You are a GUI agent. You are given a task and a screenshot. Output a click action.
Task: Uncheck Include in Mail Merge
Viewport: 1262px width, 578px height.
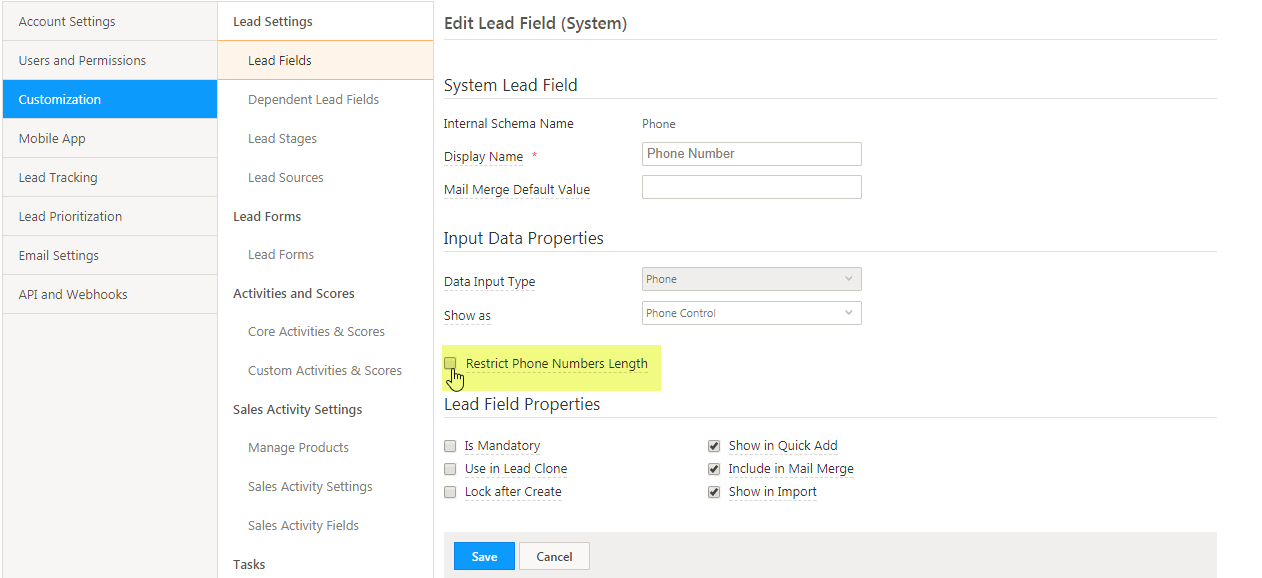[714, 469]
